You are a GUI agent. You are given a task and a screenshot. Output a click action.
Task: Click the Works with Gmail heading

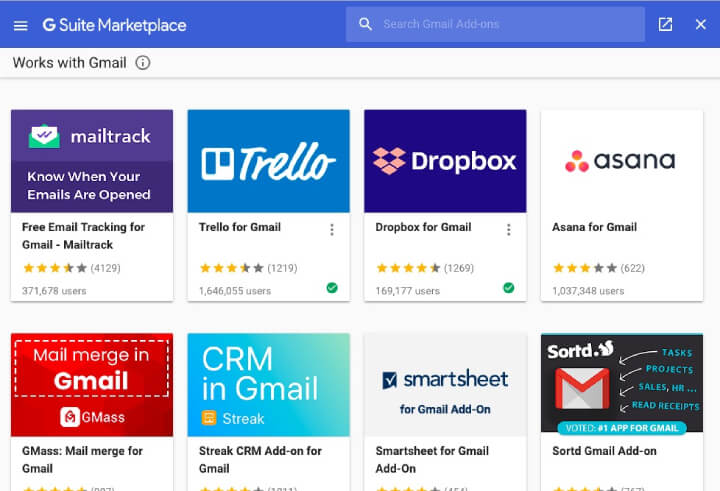pyautogui.click(x=69, y=62)
